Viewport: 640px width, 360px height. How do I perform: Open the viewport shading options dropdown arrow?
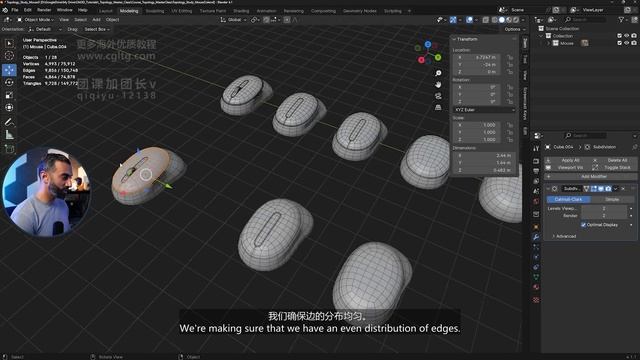tap(523, 20)
